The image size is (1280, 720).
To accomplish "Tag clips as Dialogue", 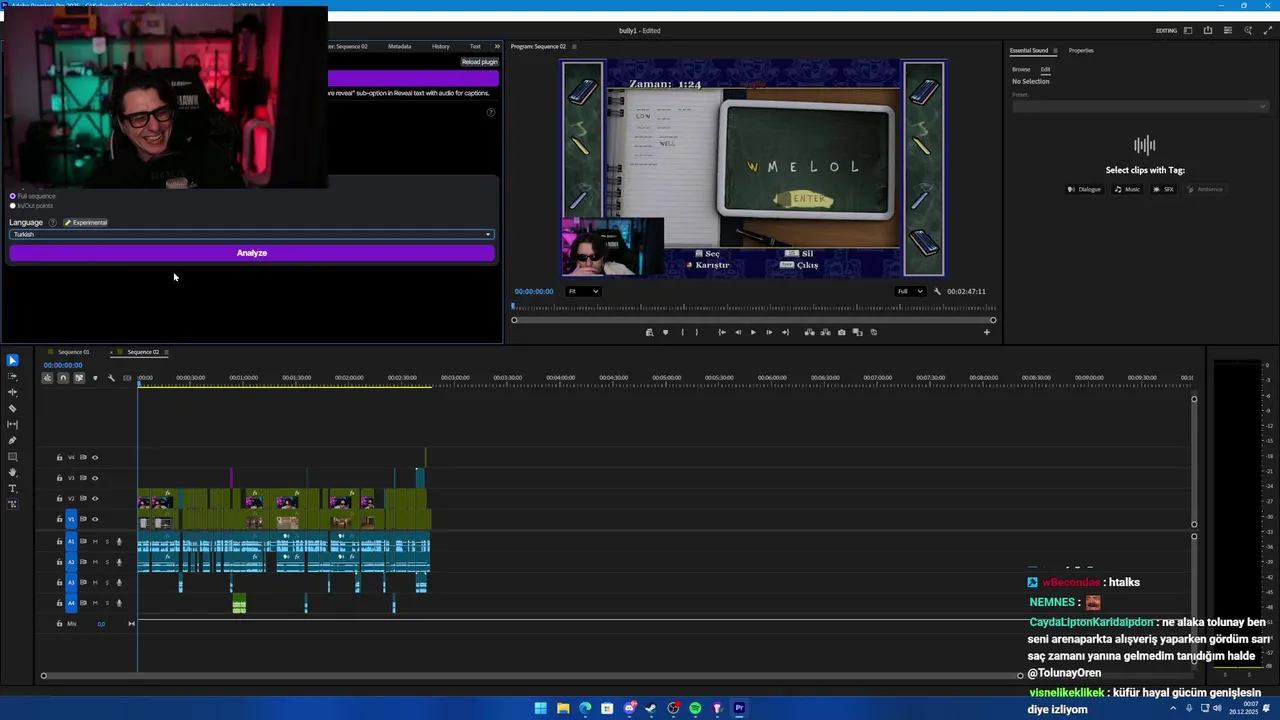I will (x=1085, y=189).
